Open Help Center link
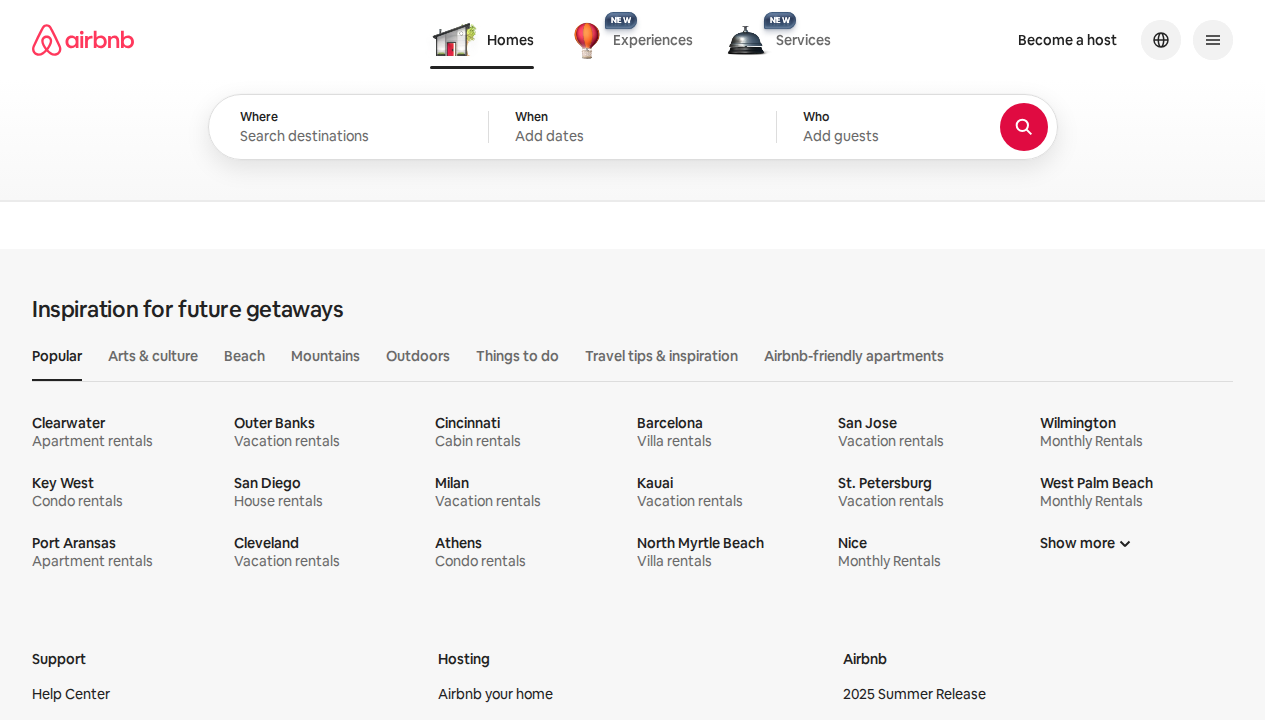Viewport: 1280px width, 720px height. point(71,694)
